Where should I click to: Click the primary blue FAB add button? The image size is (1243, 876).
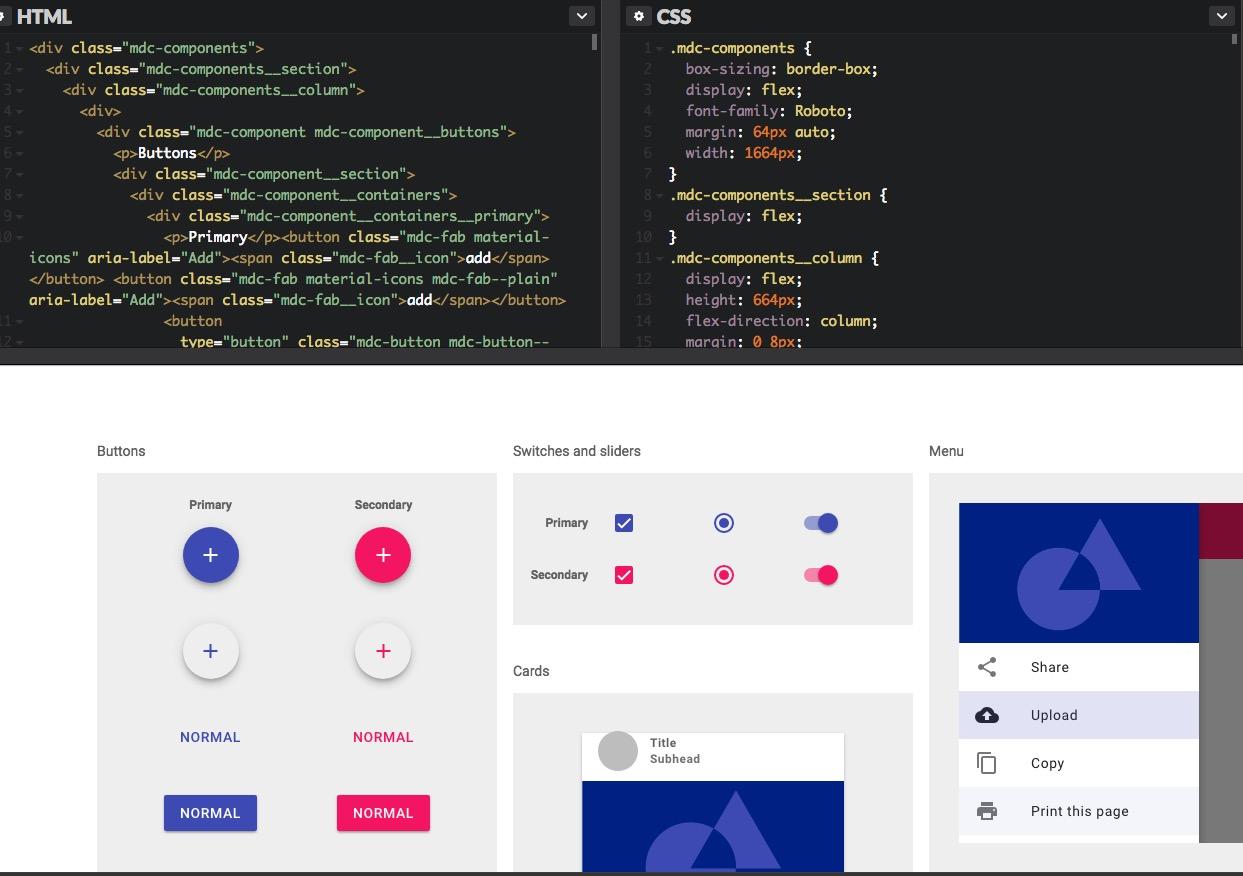[x=210, y=555]
